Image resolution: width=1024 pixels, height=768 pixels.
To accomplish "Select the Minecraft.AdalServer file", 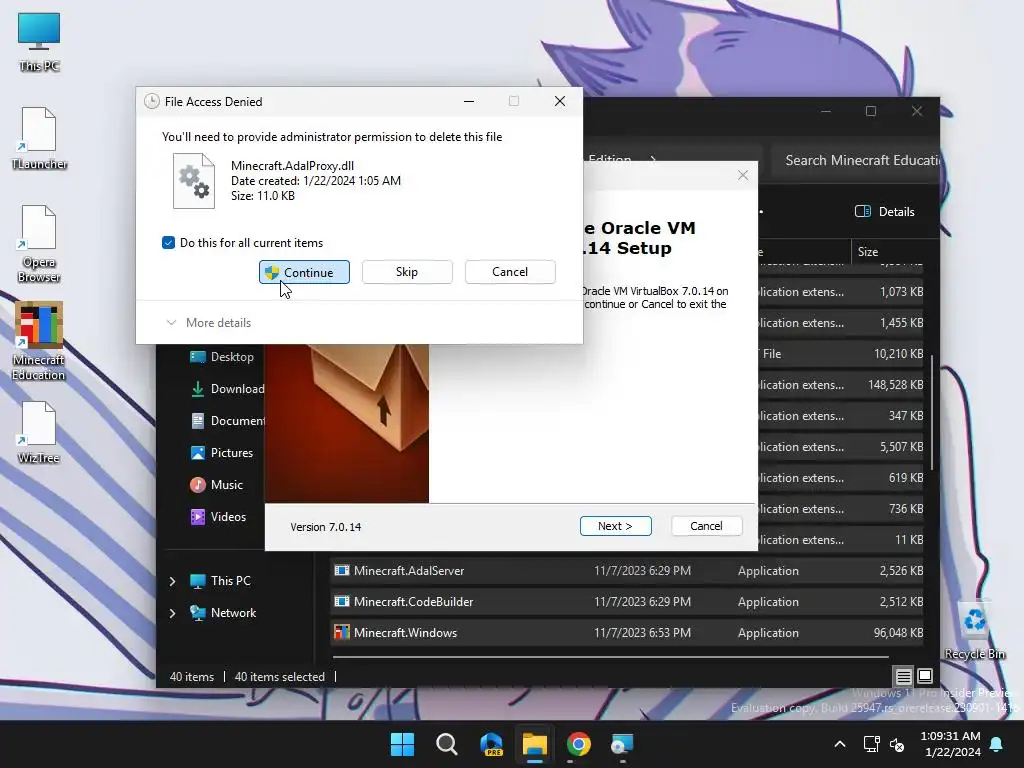I will click(x=627, y=571).
